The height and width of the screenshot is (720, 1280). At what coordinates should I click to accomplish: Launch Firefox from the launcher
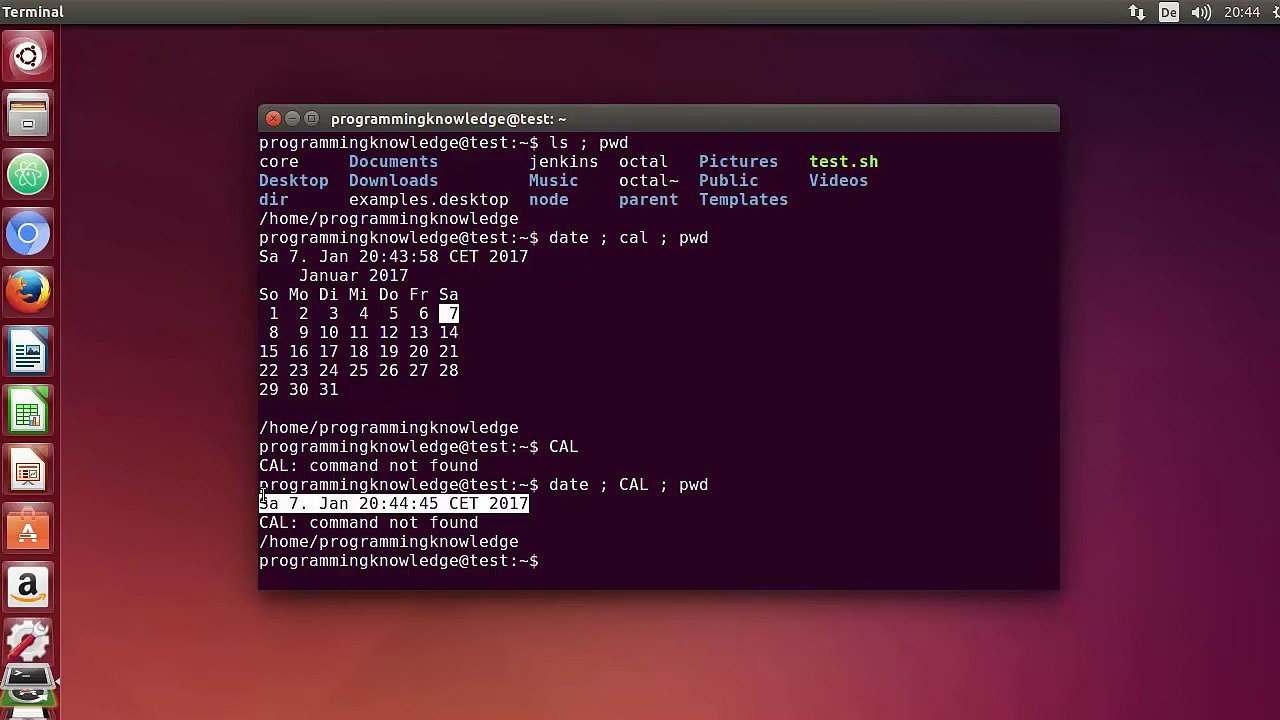pyautogui.click(x=28, y=293)
